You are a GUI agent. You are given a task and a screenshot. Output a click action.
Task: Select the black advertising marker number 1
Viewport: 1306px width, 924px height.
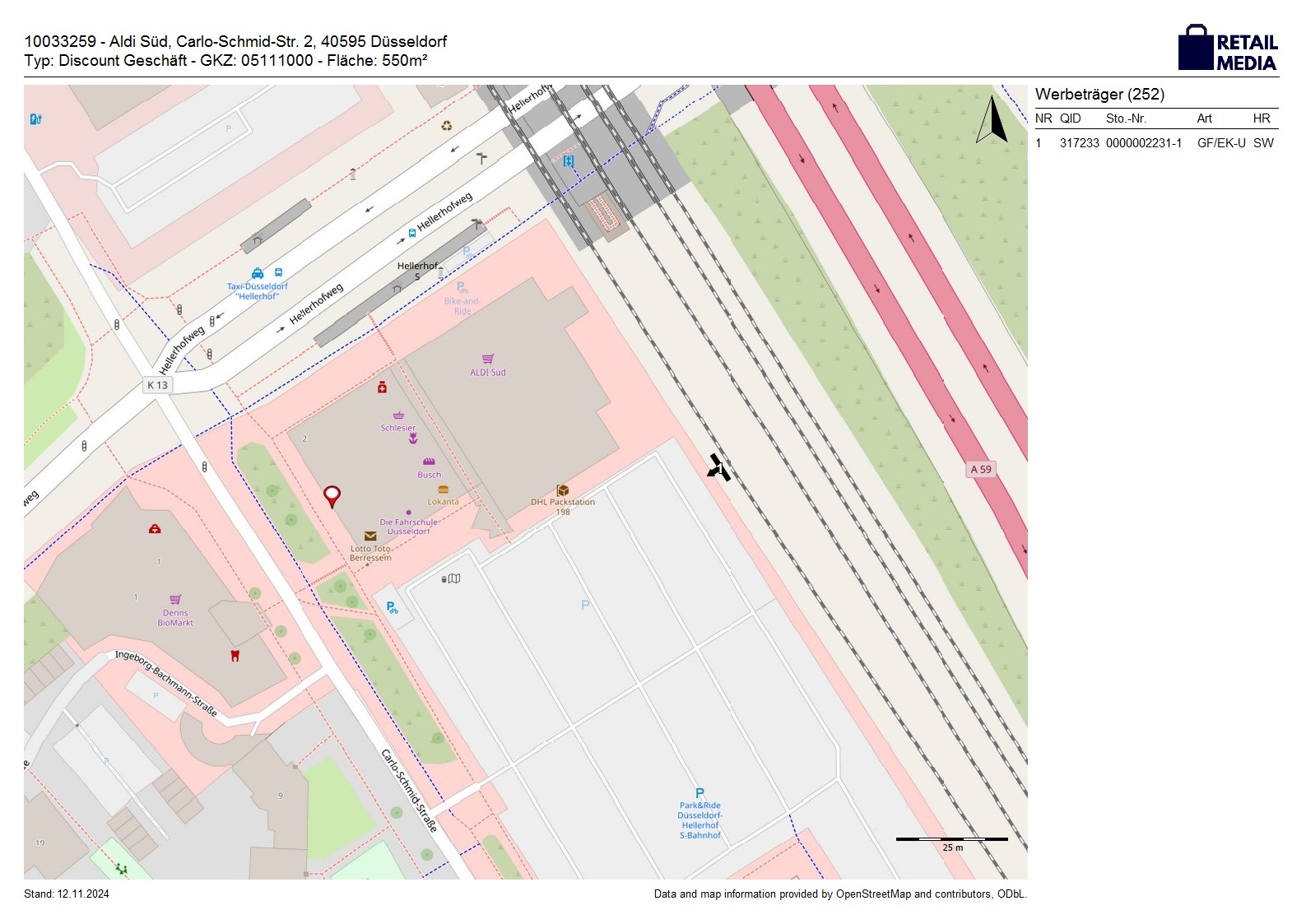[x=718, y=467]
